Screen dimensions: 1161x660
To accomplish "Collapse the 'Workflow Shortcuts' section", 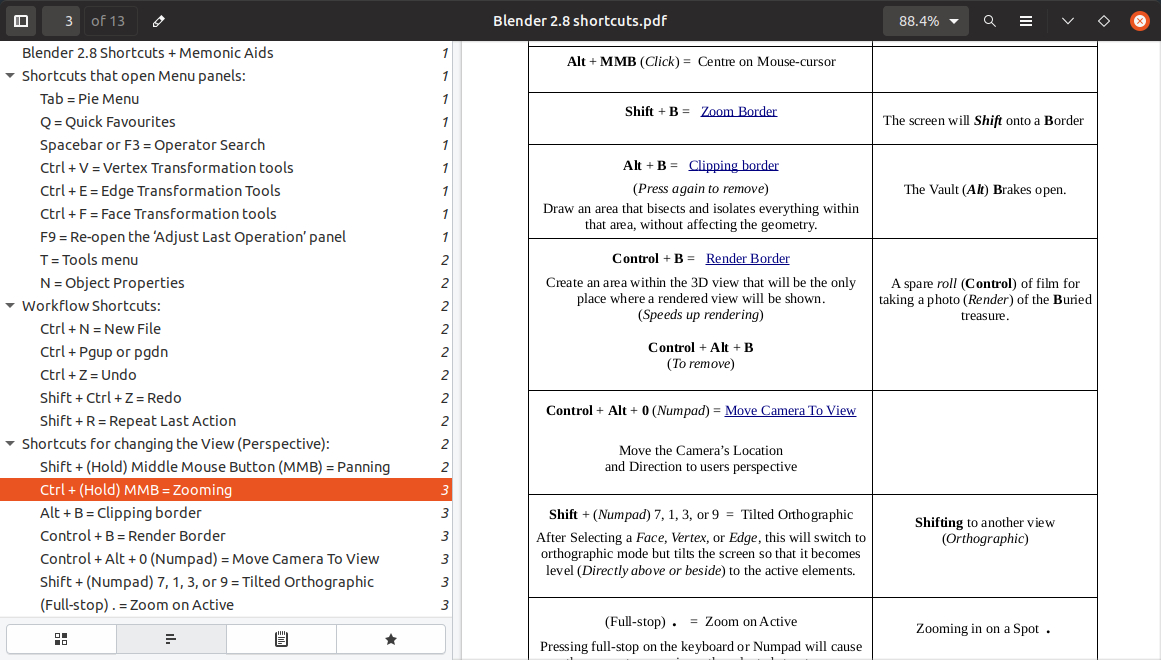I will click(x=10, y=305).
